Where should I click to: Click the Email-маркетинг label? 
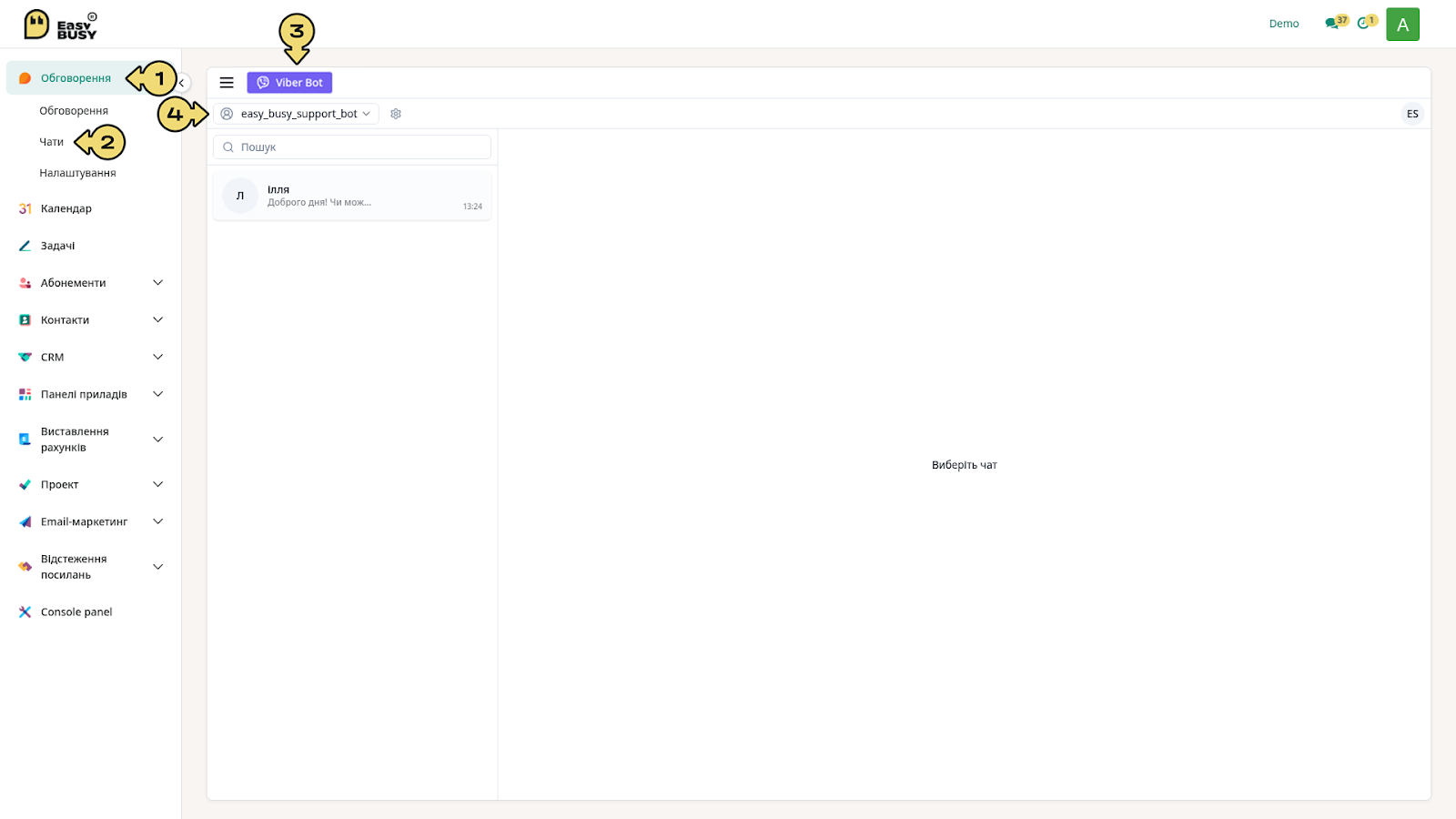[x=84, y=522]
